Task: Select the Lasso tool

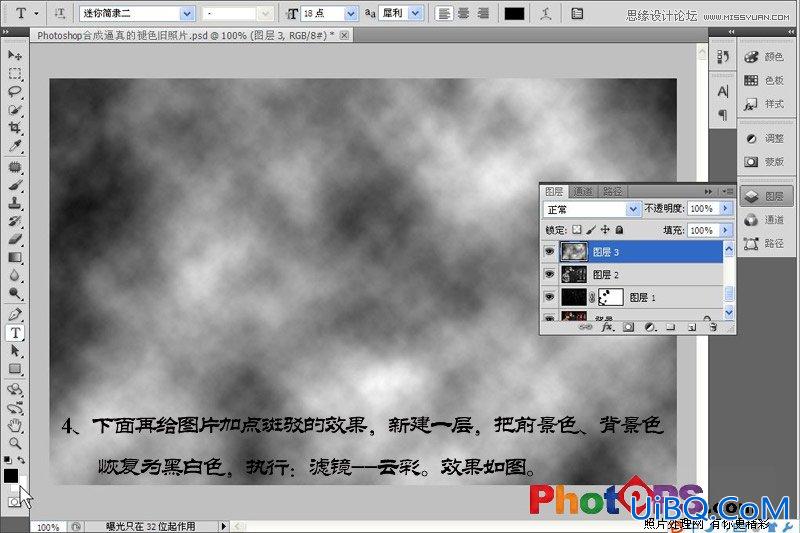Action: (x=15, y=92)
